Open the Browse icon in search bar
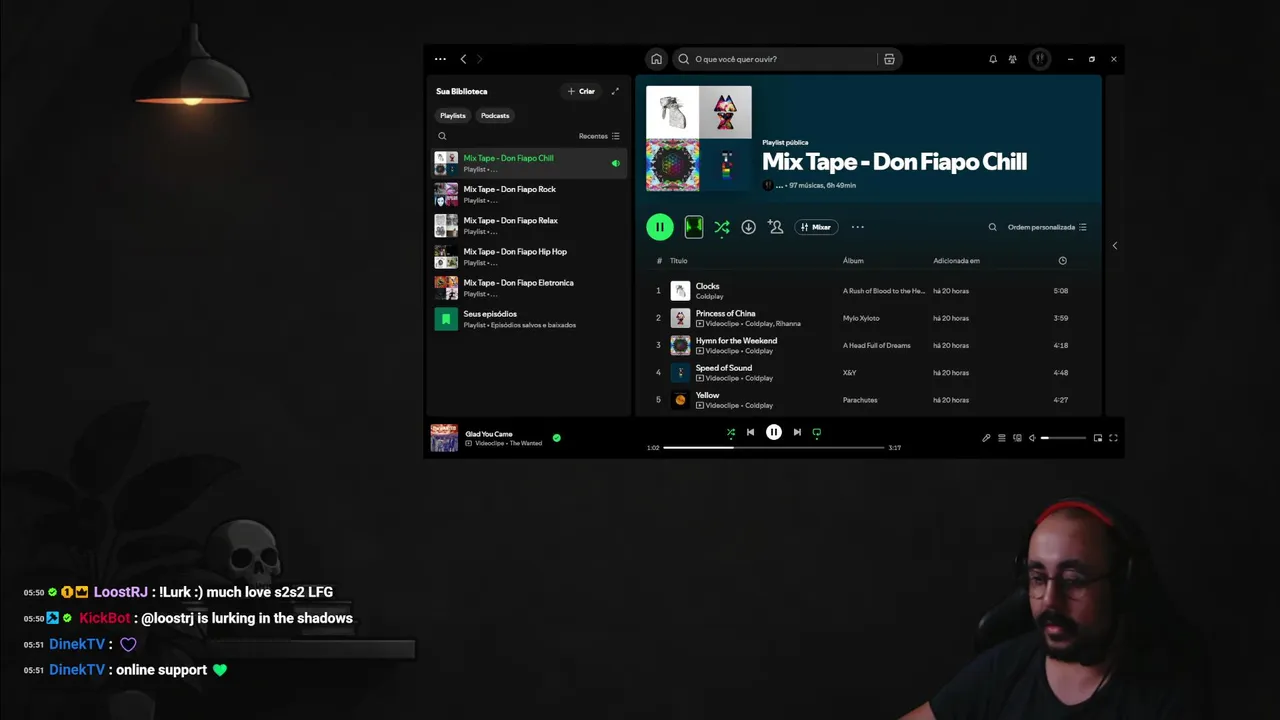This screenshot has width=1280, height=720. point(889,59)
